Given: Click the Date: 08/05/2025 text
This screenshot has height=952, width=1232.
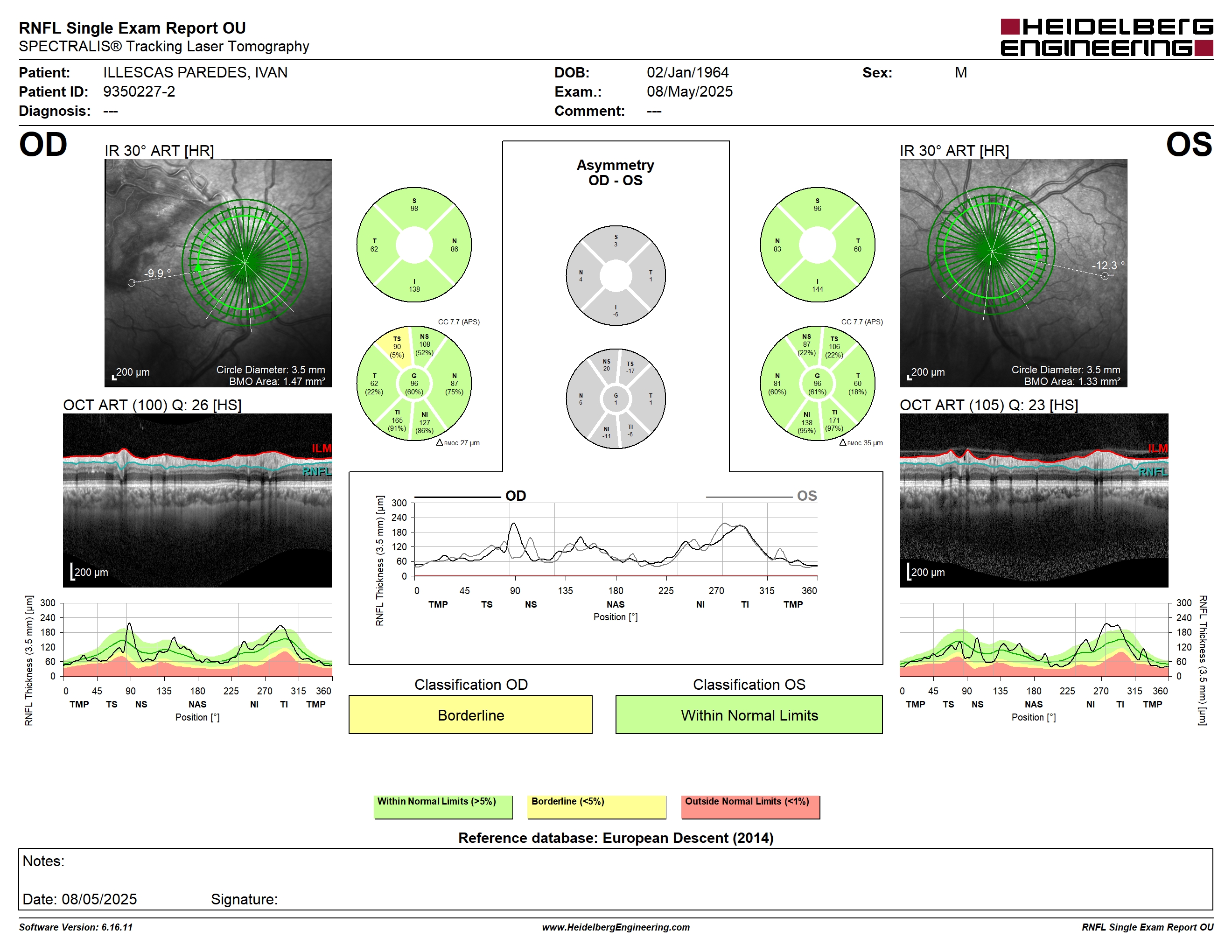Looking at the screenshot, I should (x=79, y=899).
